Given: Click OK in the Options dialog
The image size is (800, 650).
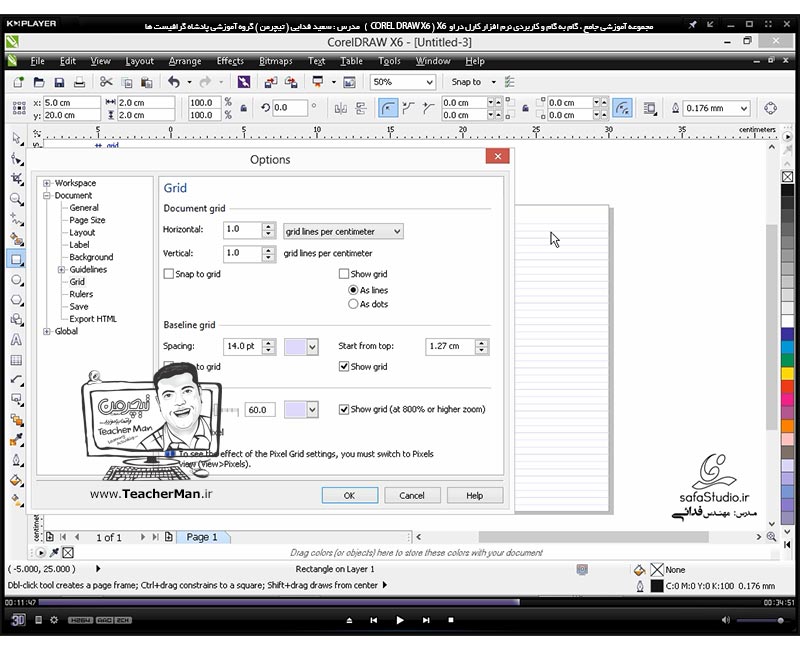Looking at the screenshot, I should 349,495.
